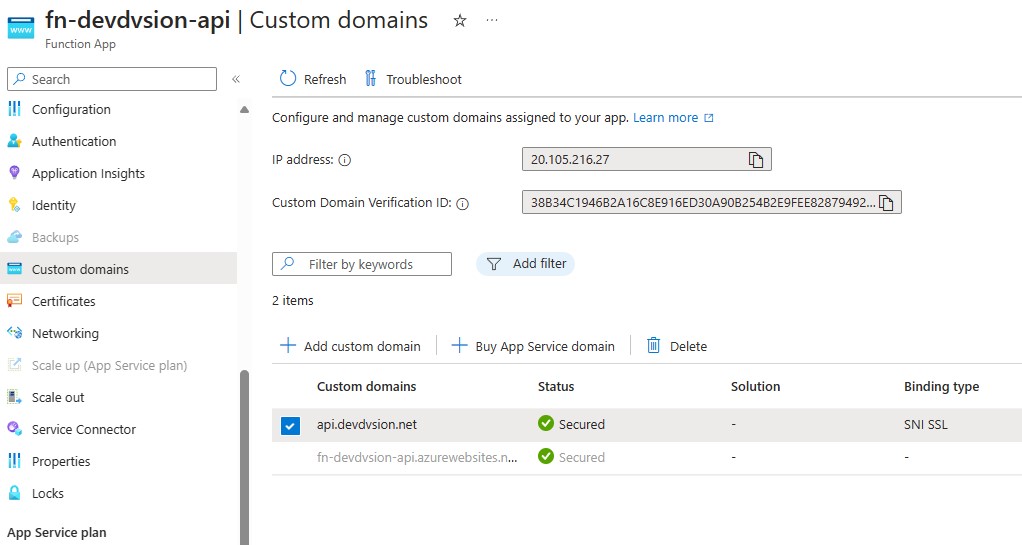Click Secured status for api.devdvsion.net
The width and height of the screenshot is (1022, 545).
572,424
